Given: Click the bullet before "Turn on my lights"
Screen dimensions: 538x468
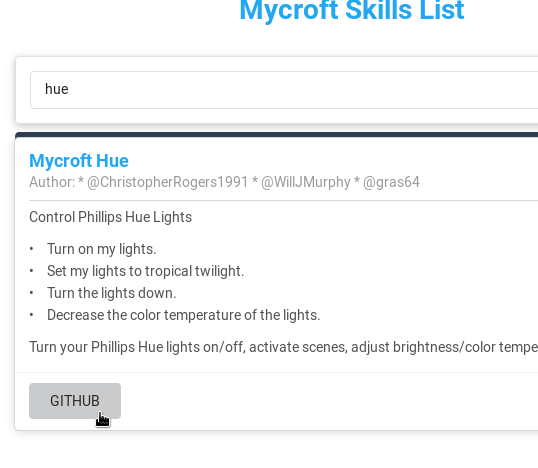Looking at the screenshot, I should tap(32, 249).
